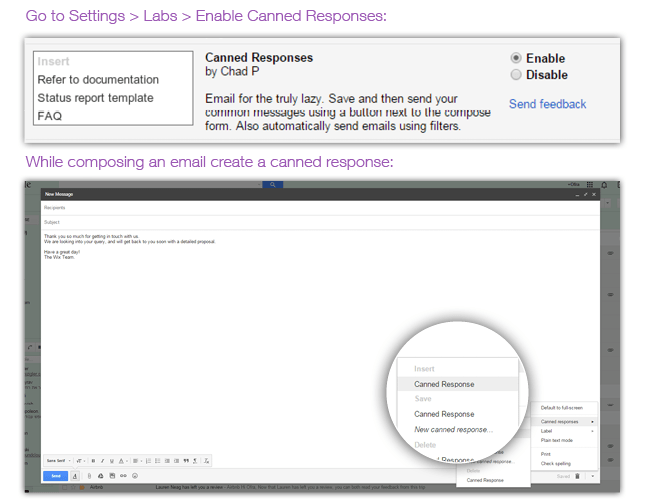Increase the indent
This screenshot has width=650, height=500.
[x=177, y=461]
